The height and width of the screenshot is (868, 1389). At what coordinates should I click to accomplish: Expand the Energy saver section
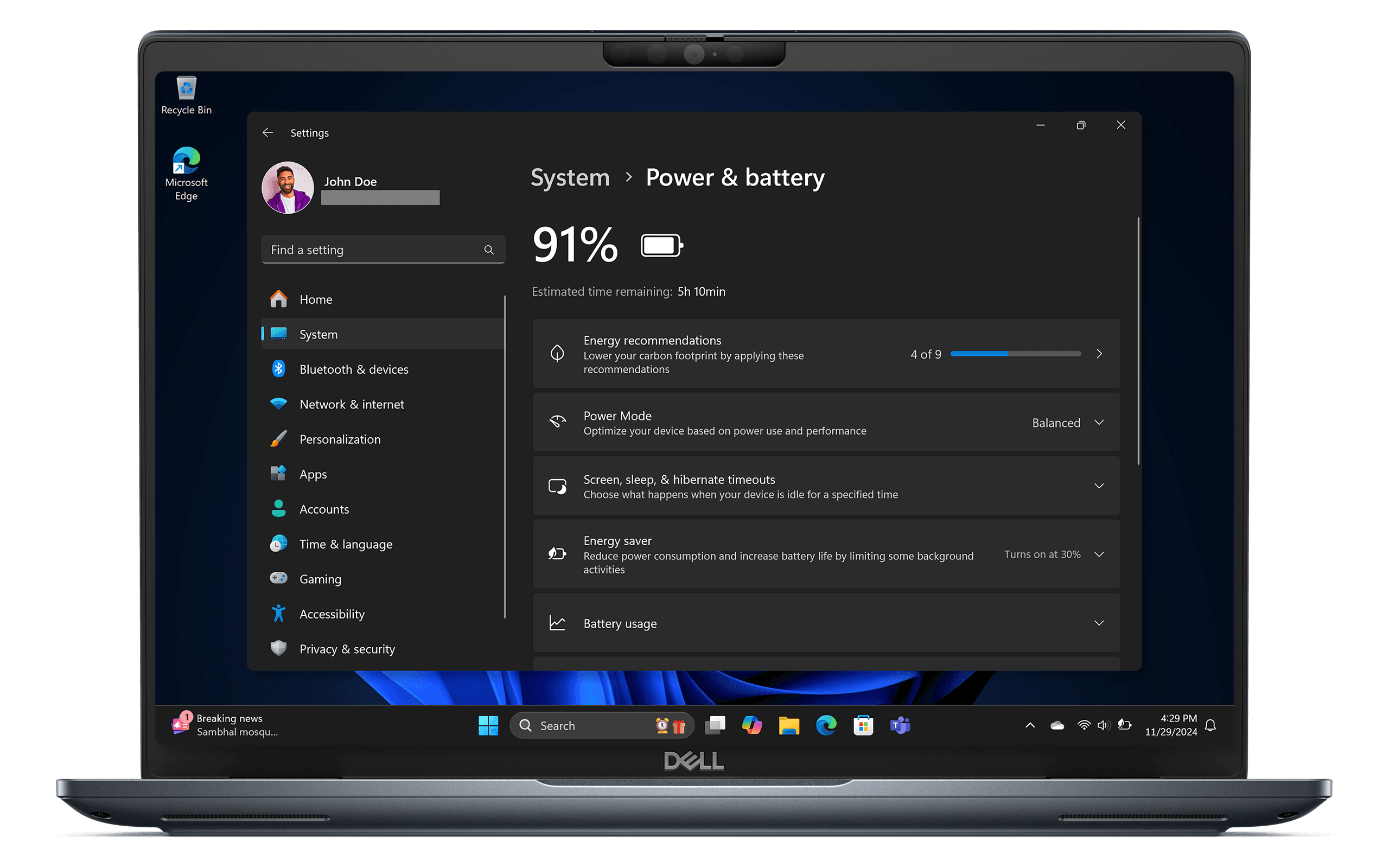(x=826, y=554)
